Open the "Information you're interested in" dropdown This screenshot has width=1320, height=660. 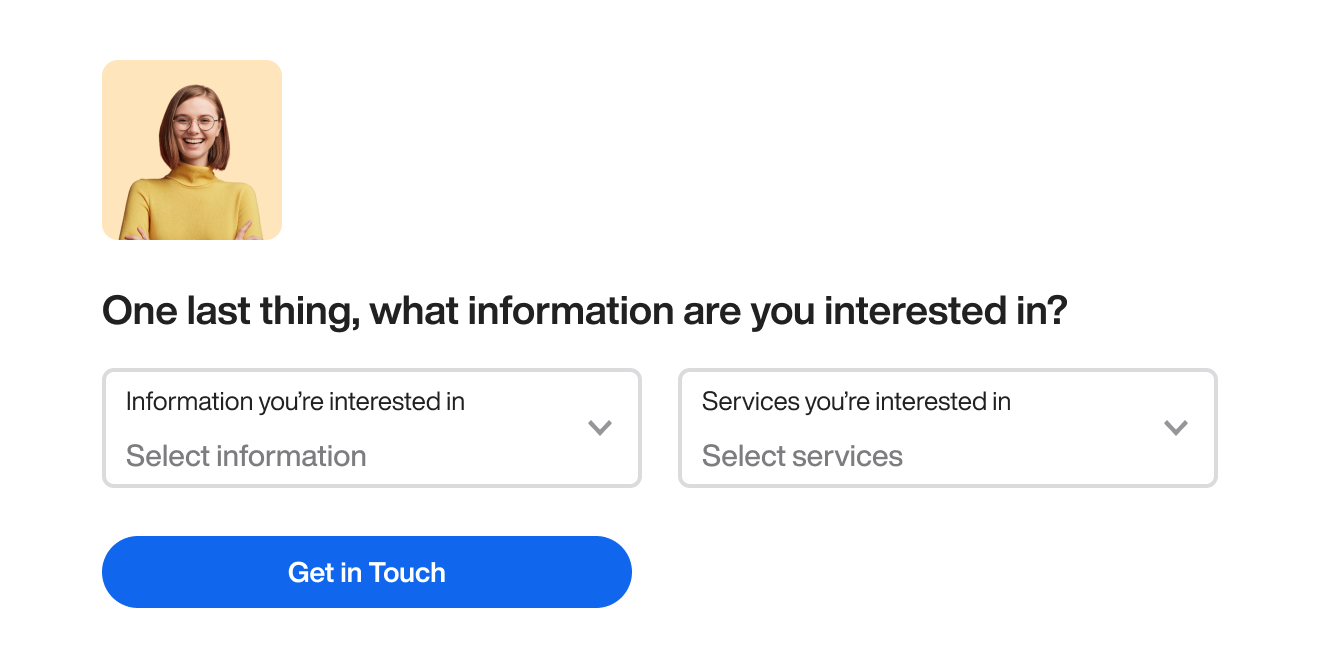pyautogui.click(x=371, y=428)
